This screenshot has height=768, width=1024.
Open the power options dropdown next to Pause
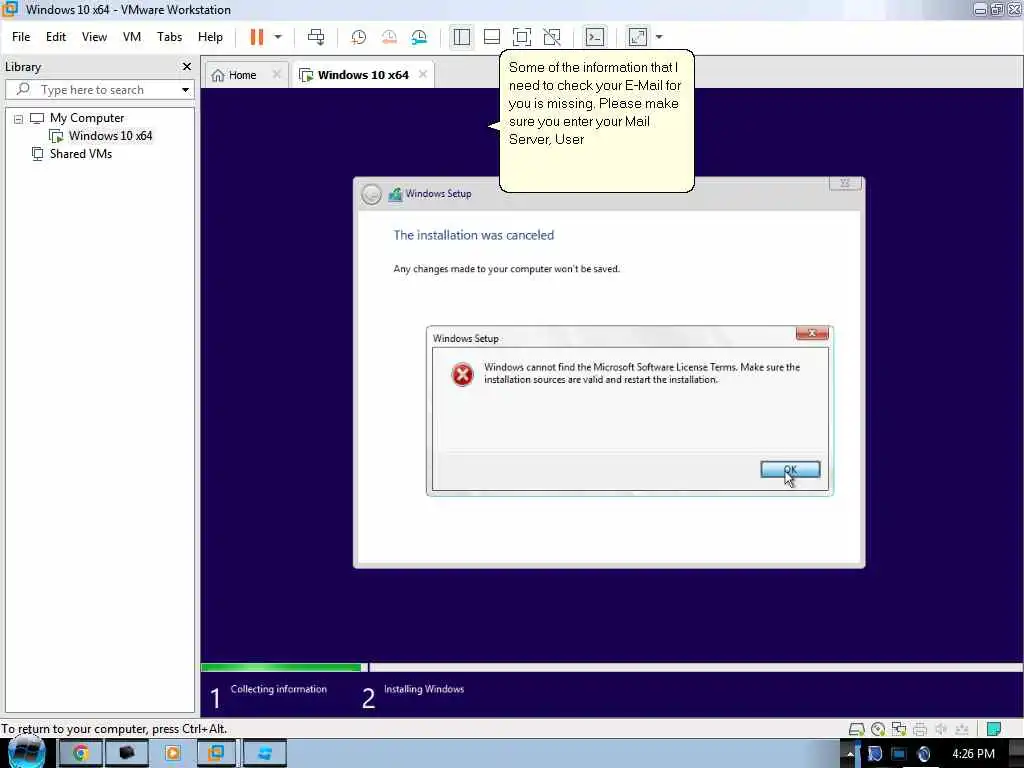tap(278, 37)
